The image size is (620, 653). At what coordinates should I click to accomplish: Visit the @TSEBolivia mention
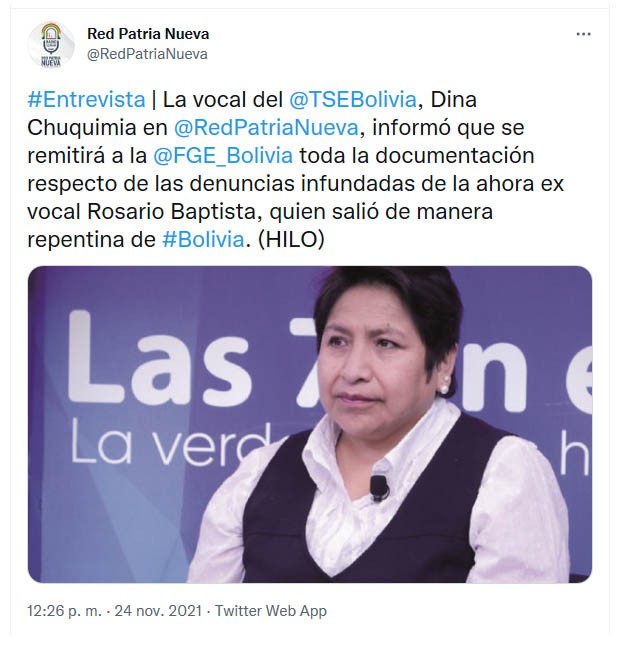tap(353, 100)
